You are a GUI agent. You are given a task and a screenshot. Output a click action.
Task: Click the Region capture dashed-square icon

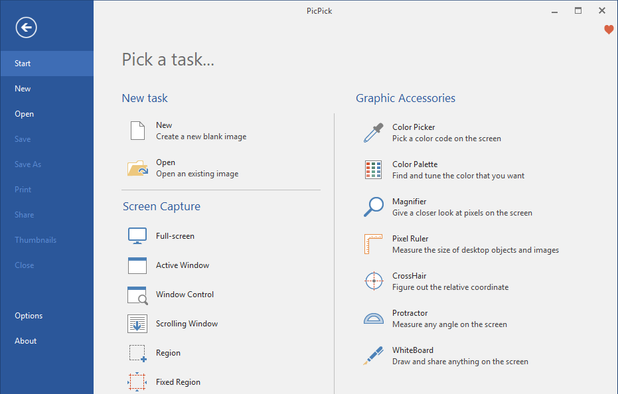tap(138, 353)
